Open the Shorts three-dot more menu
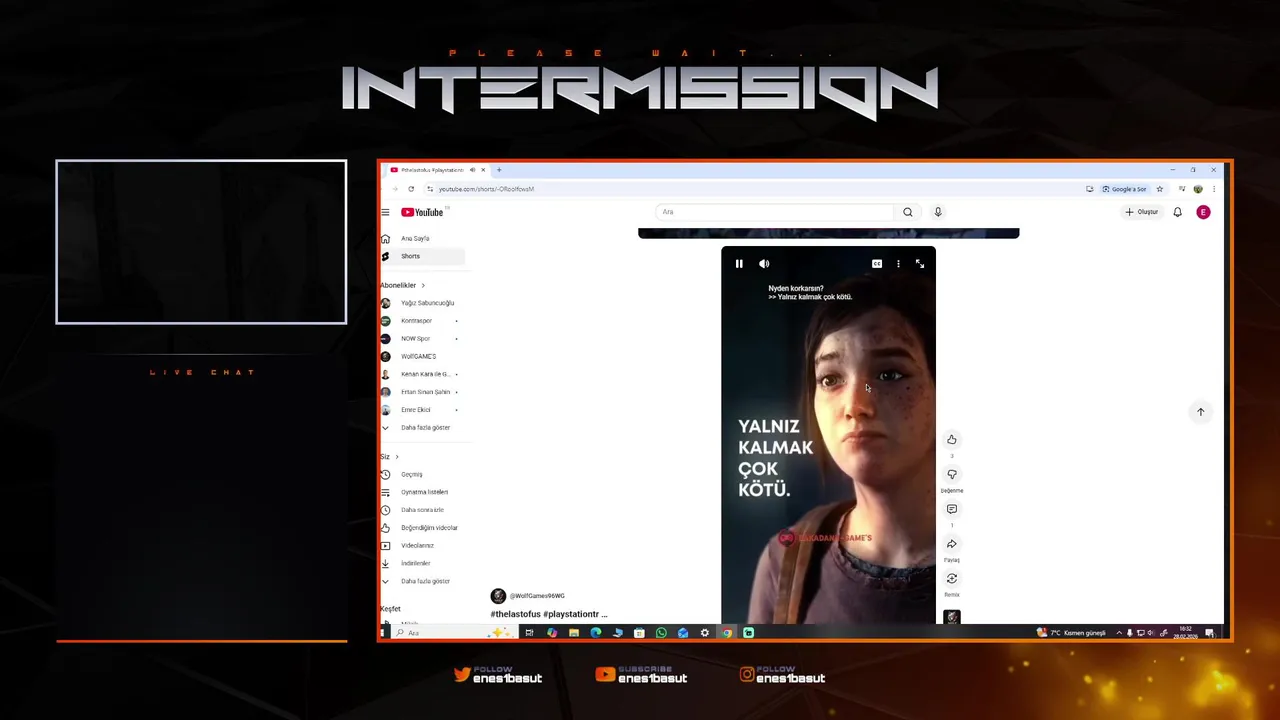The image size is (1280, 720). [898, 264]
